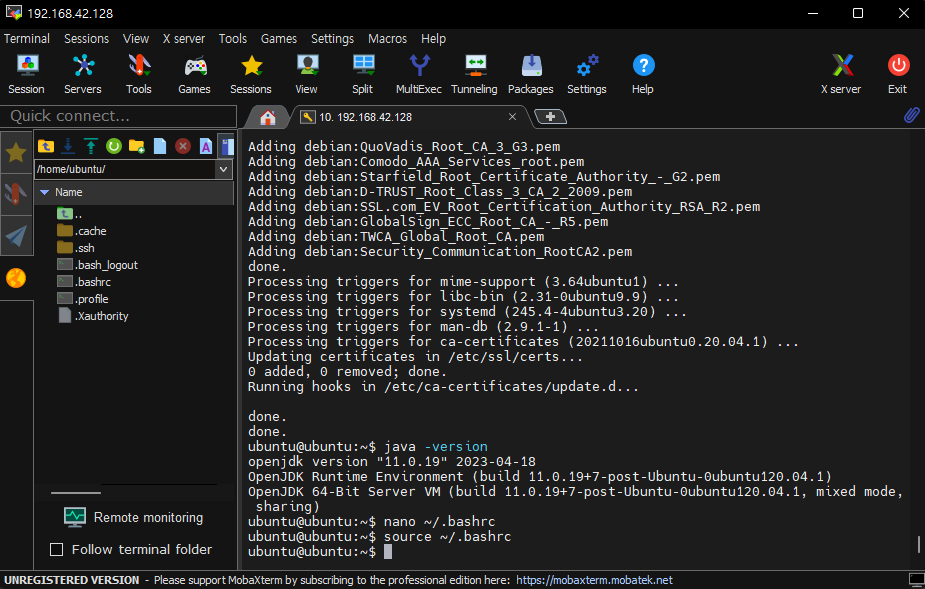Open the View menu

pyautogui.click(x=136, y=38)
